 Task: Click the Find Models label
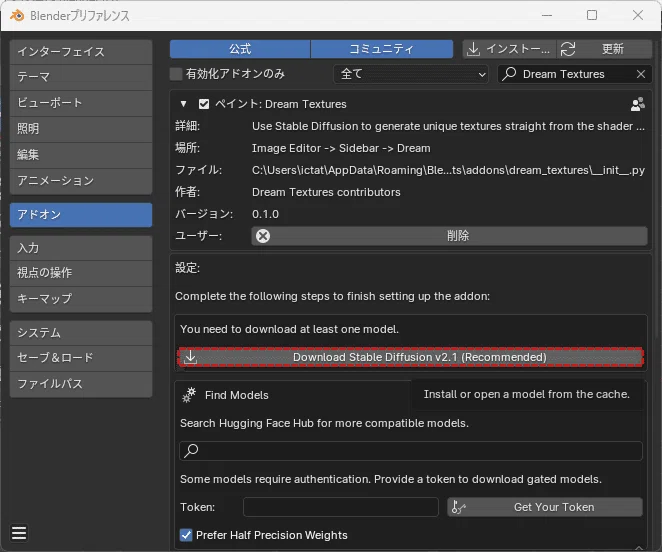tap(236, 395)
